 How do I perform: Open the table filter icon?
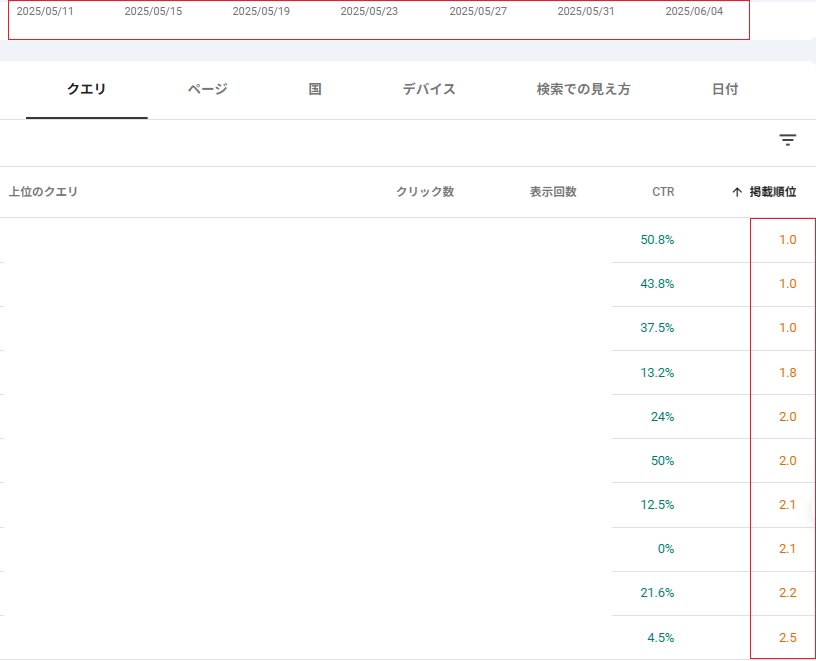(787, 140)
